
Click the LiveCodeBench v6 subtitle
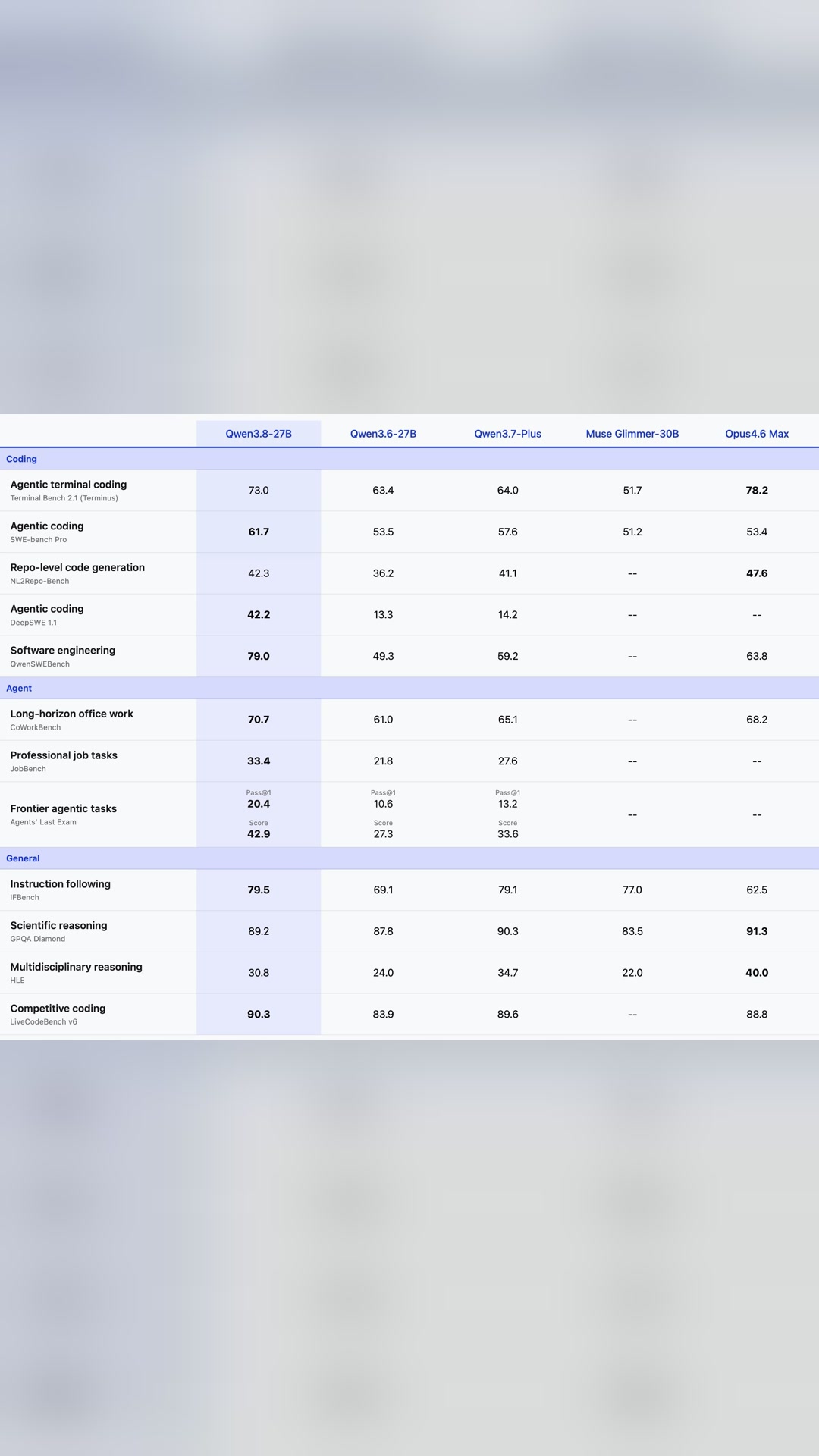point(44,1022)
